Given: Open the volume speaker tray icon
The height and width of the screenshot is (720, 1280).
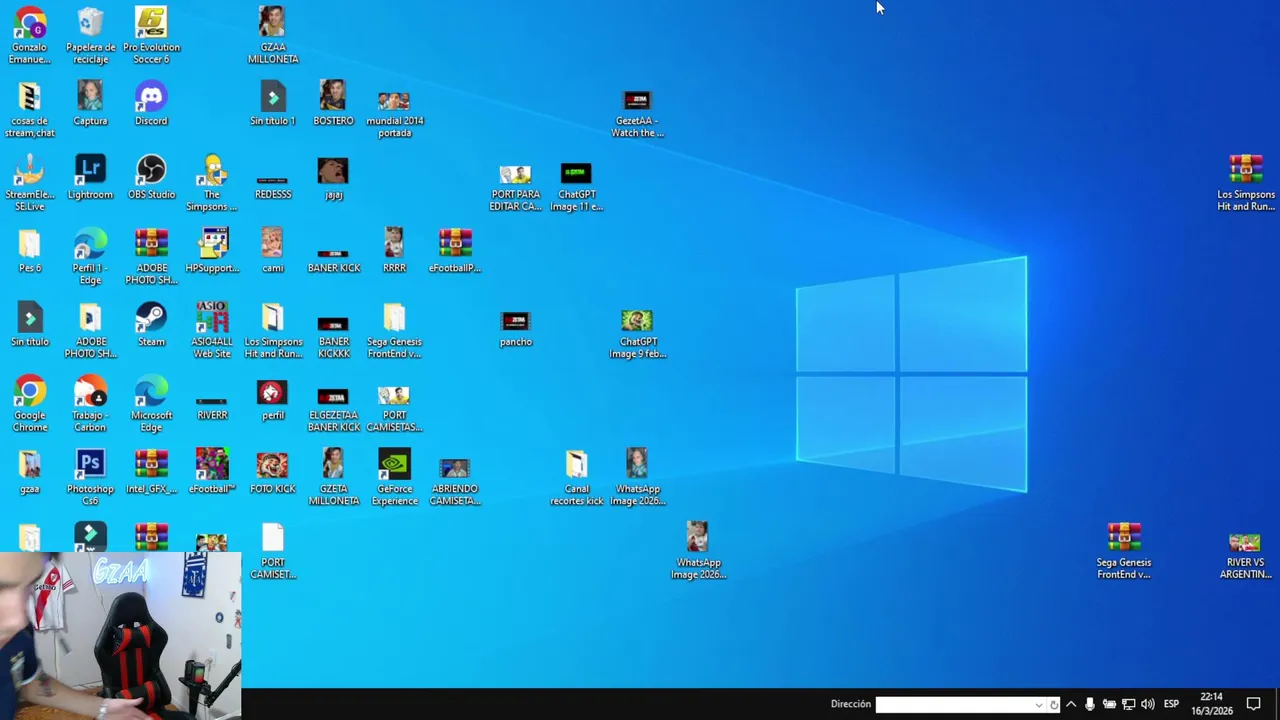Looking at the screenshot, I should (x=1147, y=704).
